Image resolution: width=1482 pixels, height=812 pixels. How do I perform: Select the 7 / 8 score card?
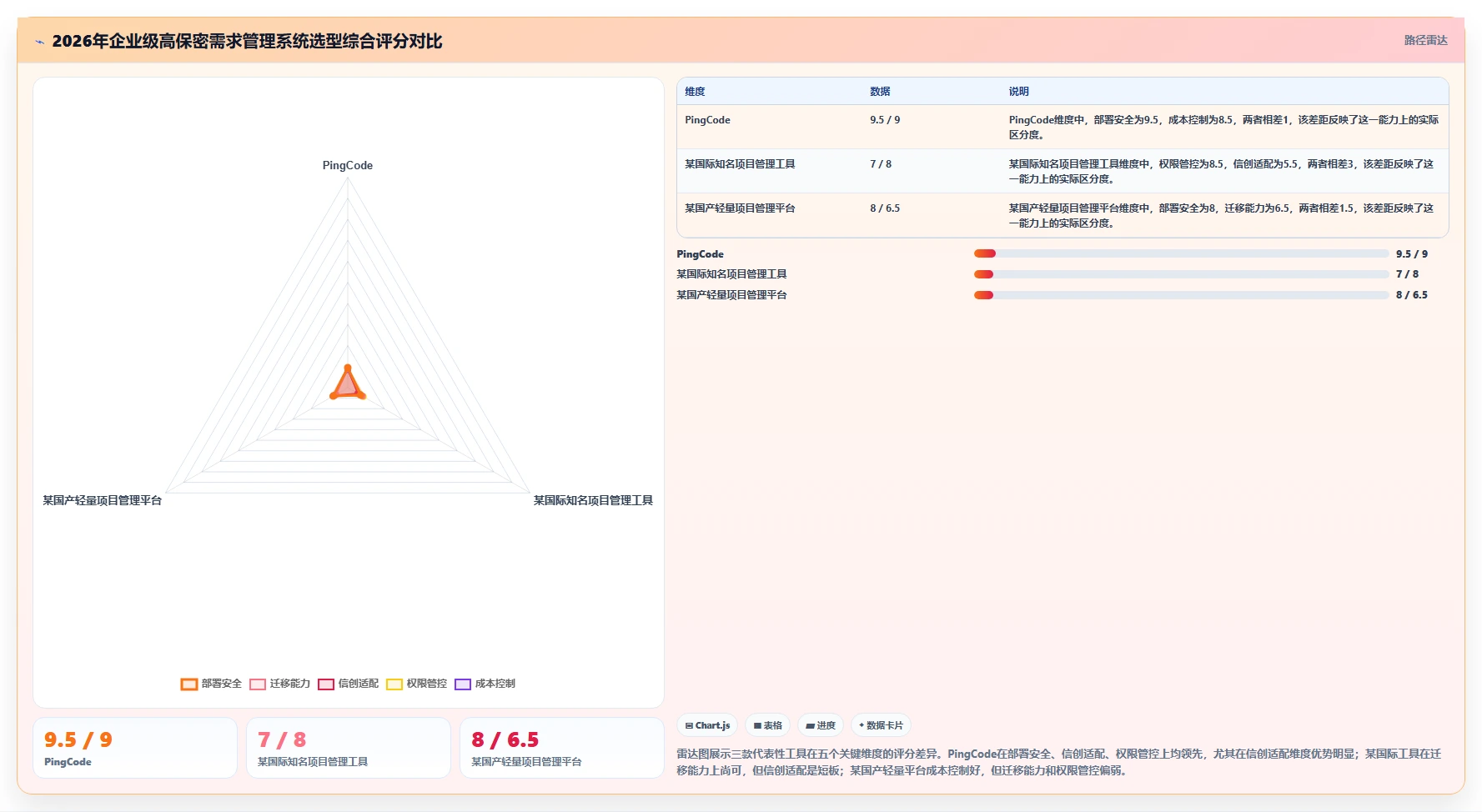[349, 748]
